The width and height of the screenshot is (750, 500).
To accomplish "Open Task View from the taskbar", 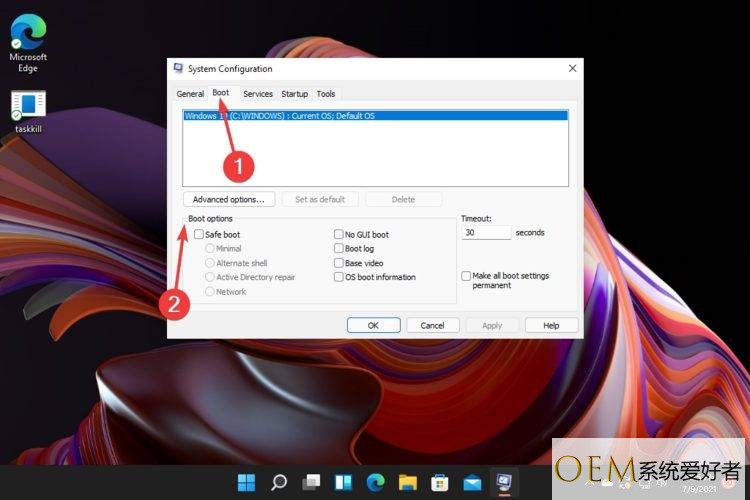I will 311,482.
